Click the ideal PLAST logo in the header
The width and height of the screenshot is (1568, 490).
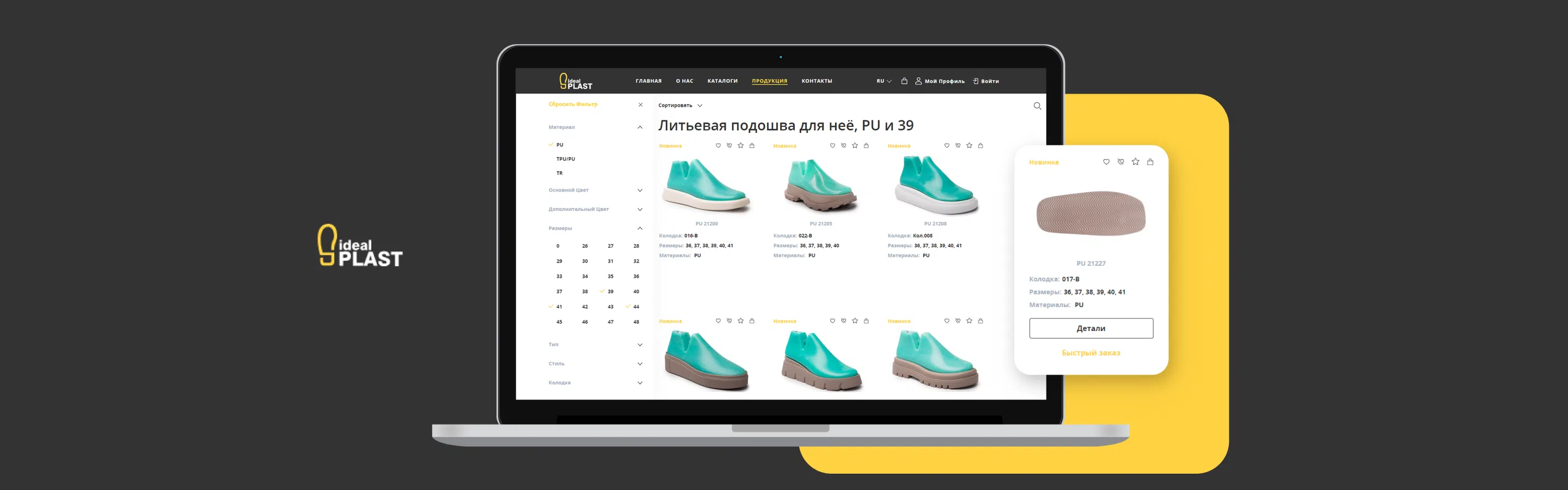point(575,81)
